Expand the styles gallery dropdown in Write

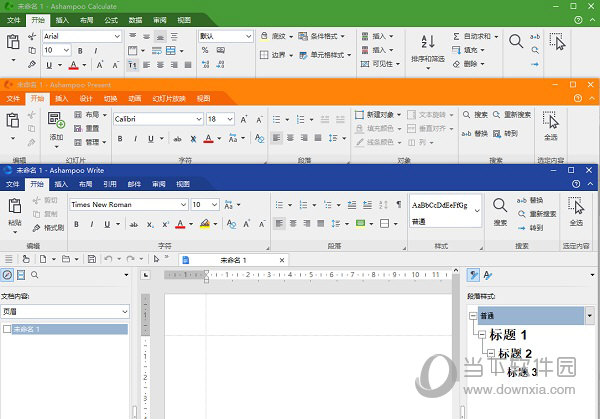[477, 210]
